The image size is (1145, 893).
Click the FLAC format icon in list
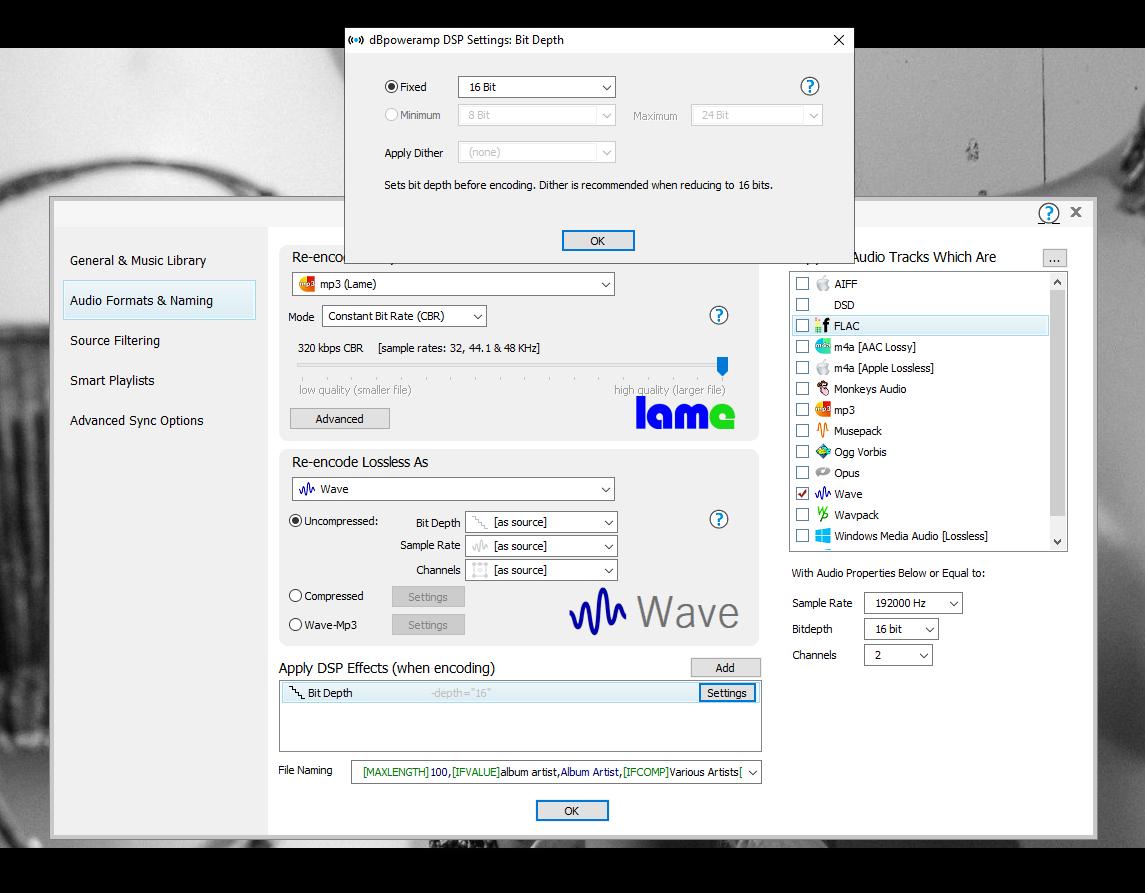[822, 326]
